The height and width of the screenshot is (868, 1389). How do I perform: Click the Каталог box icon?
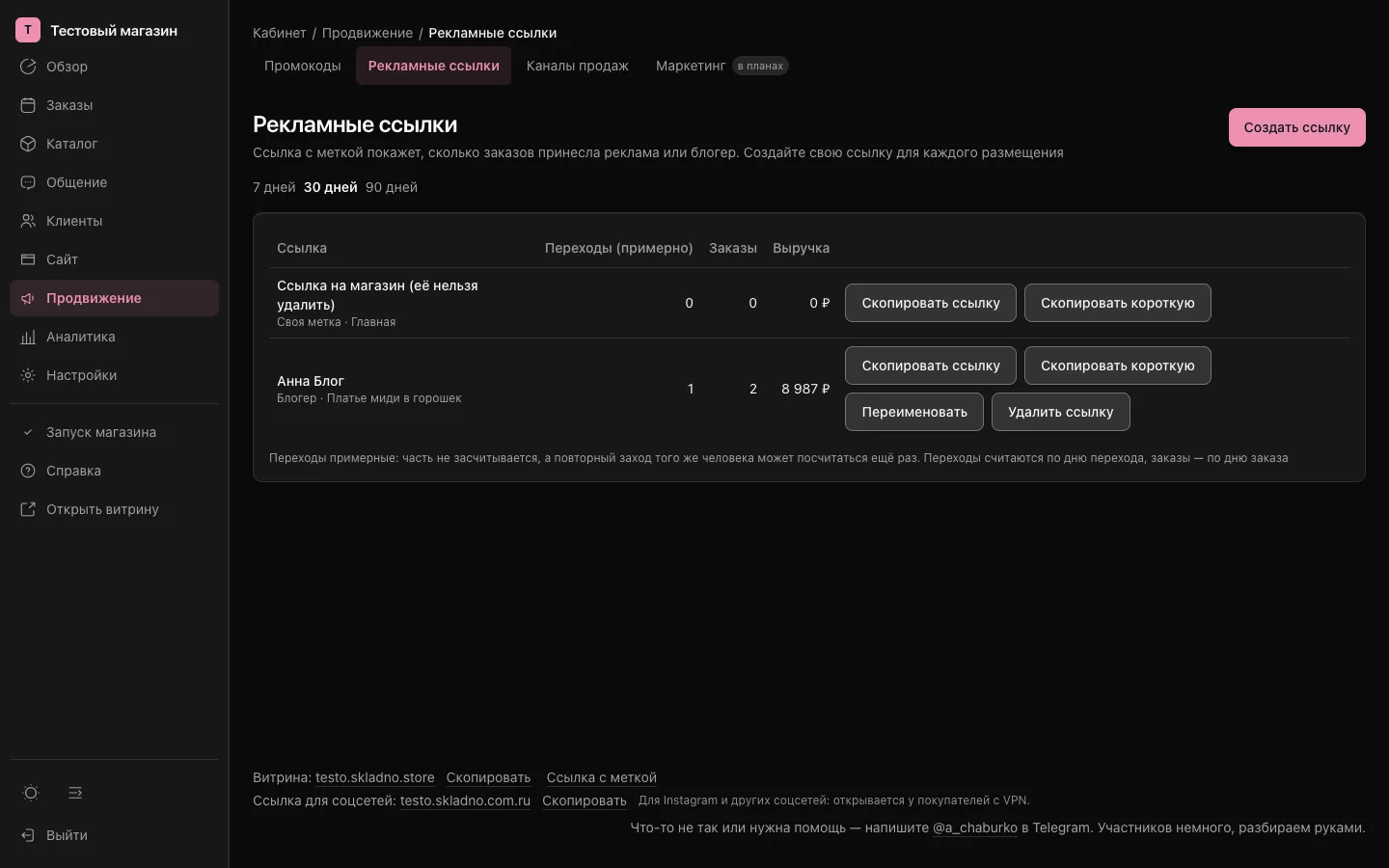click(x=28, y=144)
